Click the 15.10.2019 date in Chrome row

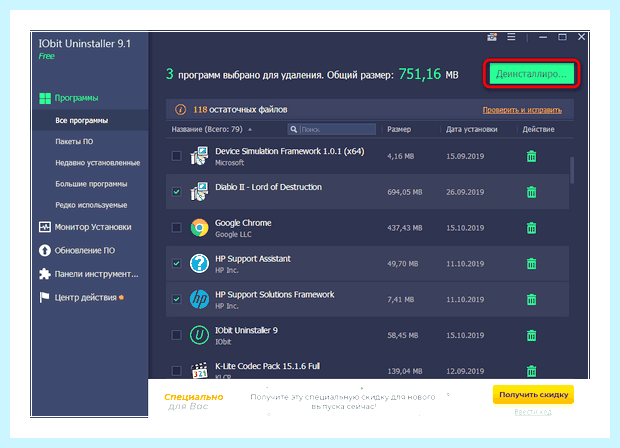click(x=465, y=228)
